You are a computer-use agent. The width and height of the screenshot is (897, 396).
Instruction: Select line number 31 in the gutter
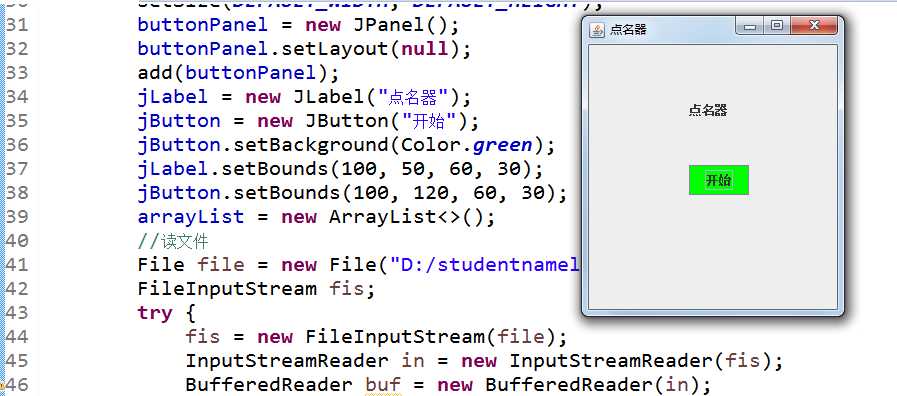point(17,25)
